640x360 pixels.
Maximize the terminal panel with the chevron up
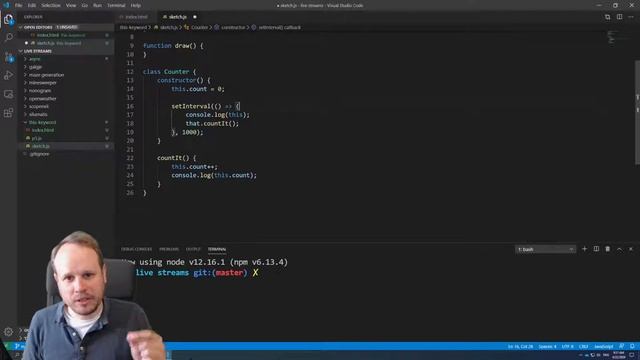point(619,249)
